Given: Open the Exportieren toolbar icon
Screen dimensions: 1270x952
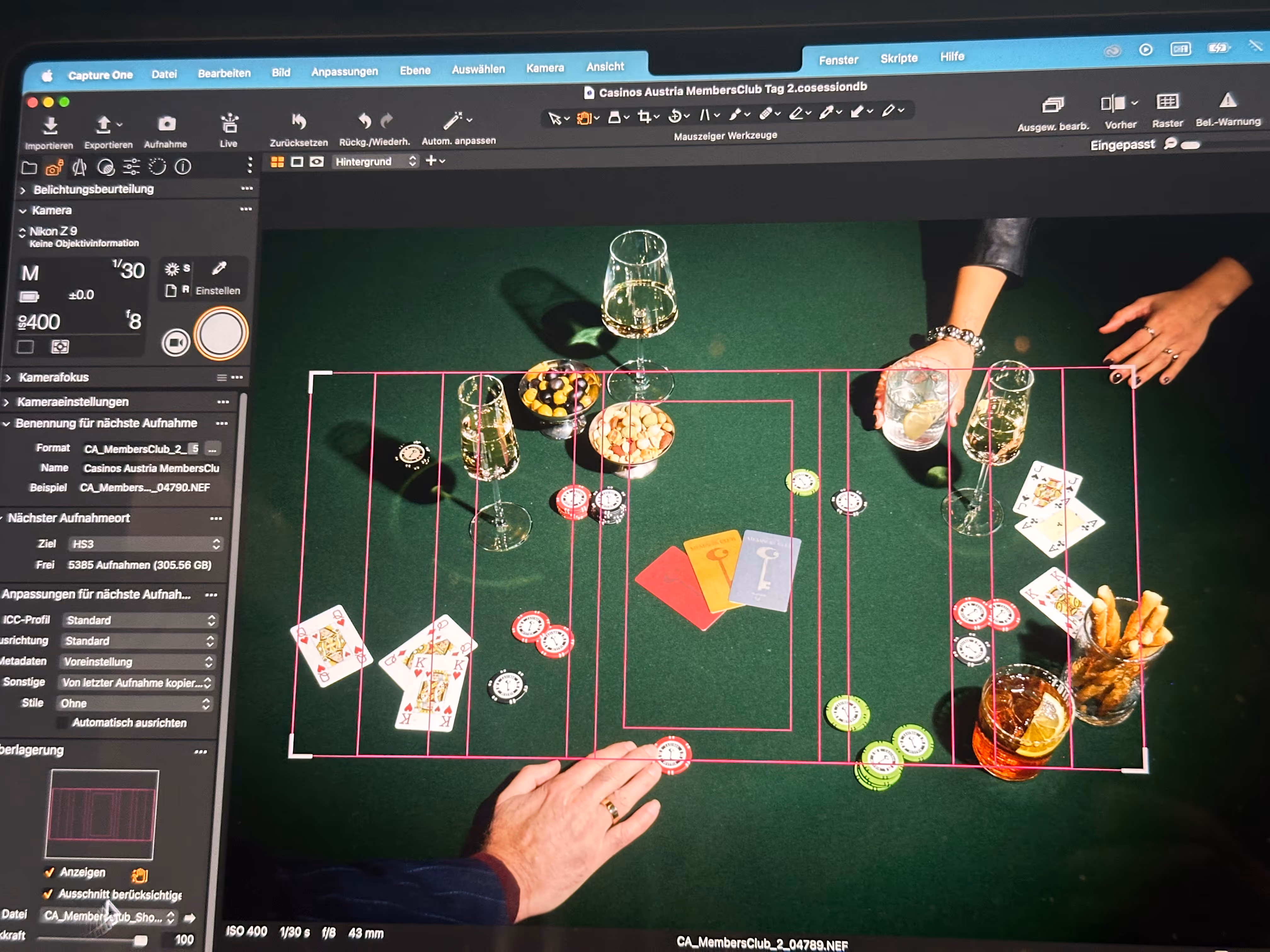Looking at the screenshot, I should click(x=103, y=125).
